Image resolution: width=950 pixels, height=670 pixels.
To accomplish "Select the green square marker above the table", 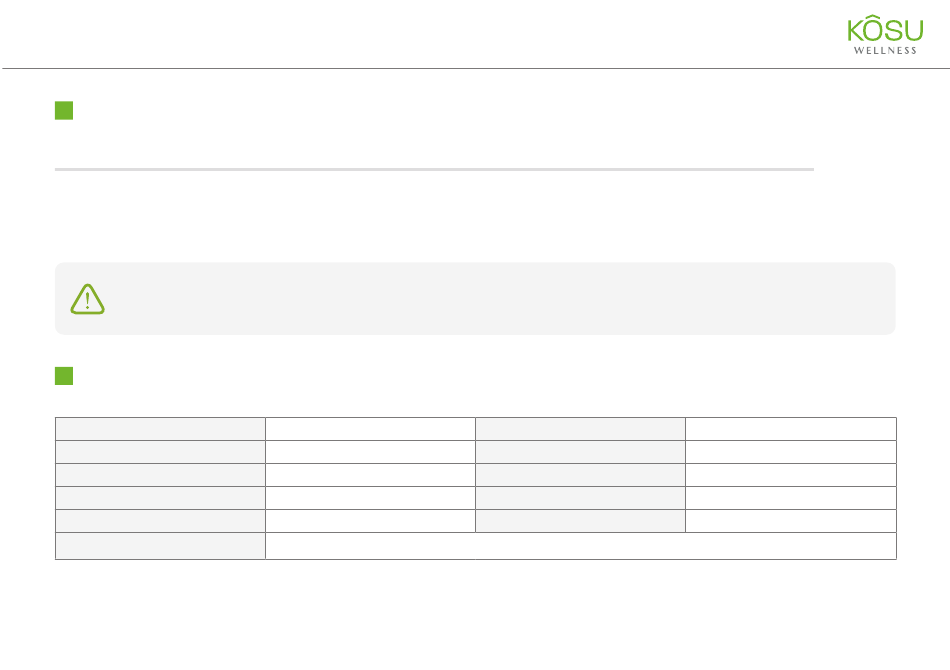I will [64, 376].
